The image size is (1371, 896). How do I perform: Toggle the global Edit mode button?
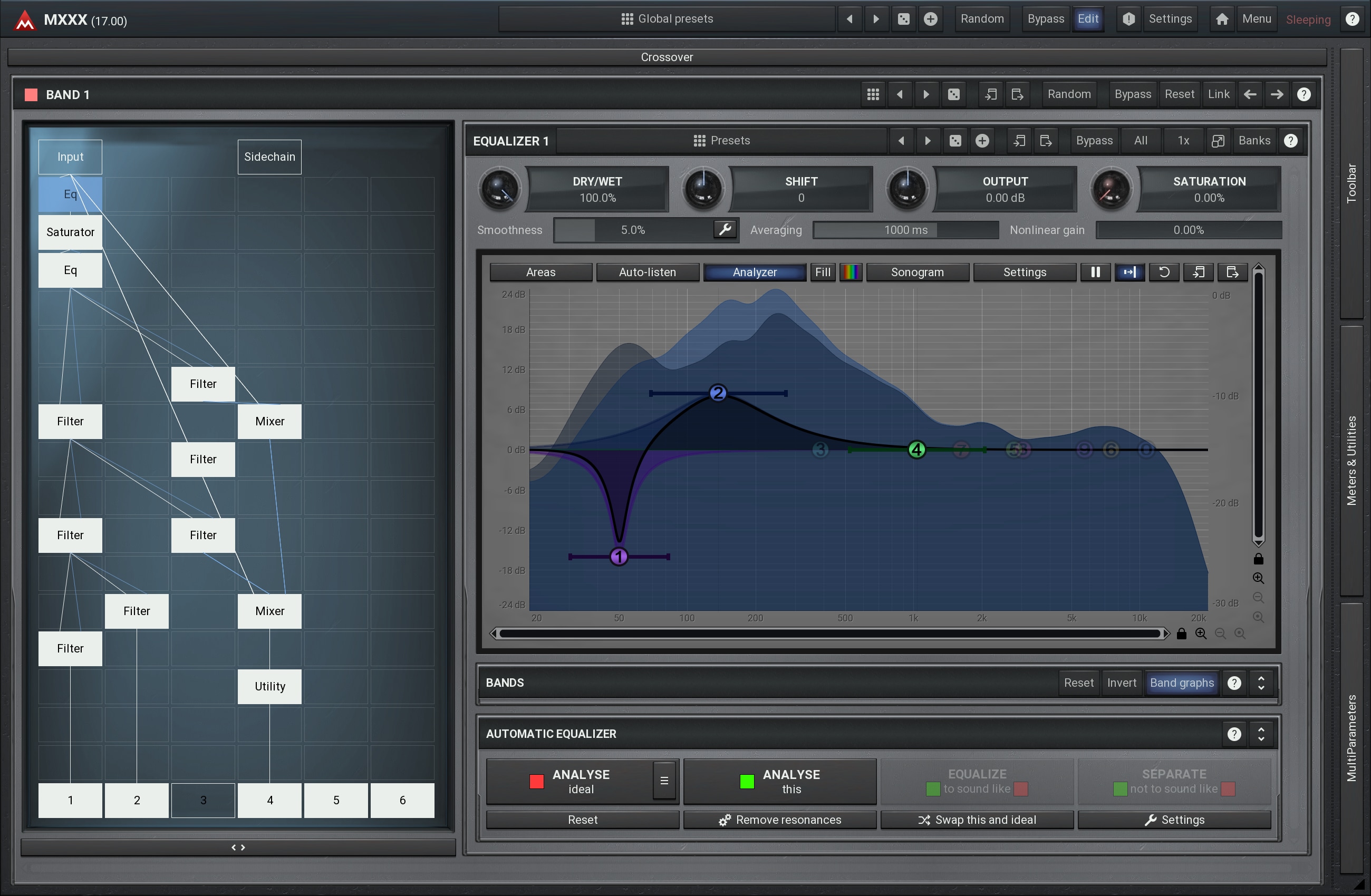[1088, 19]
